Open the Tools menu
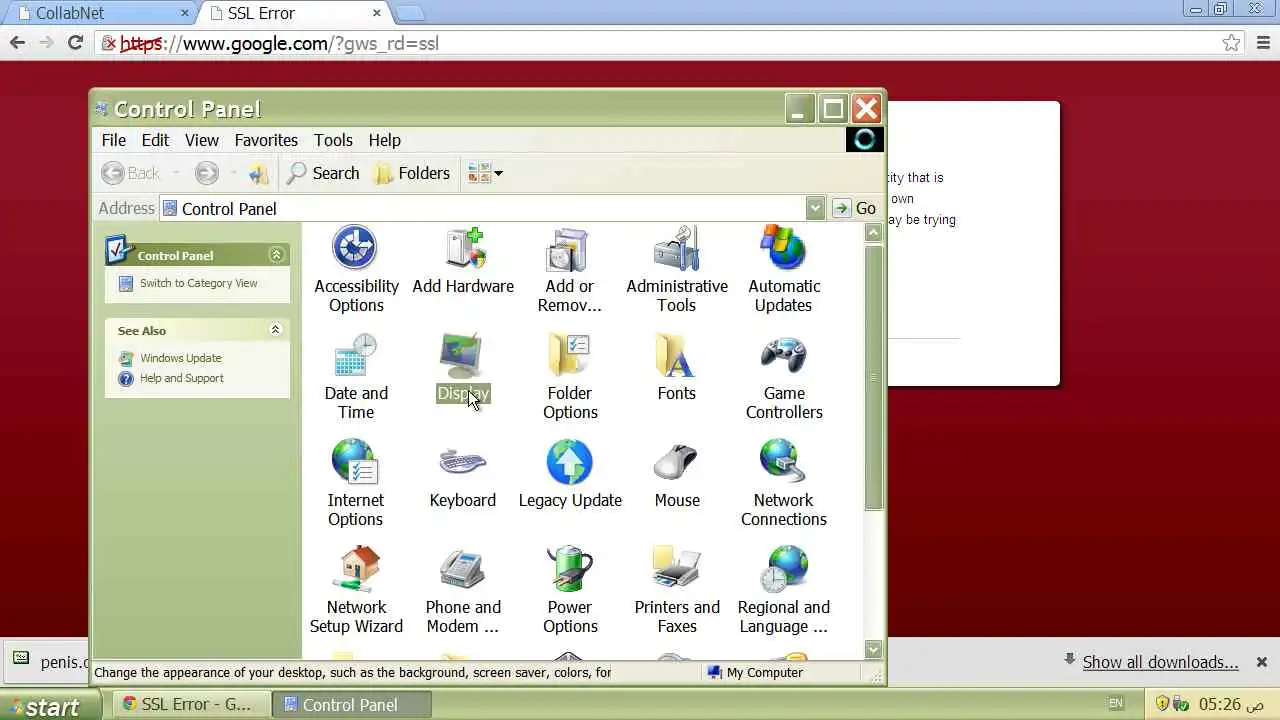Image resolution: width=1280 pixels, height=720 pixels. coord(333,140)
